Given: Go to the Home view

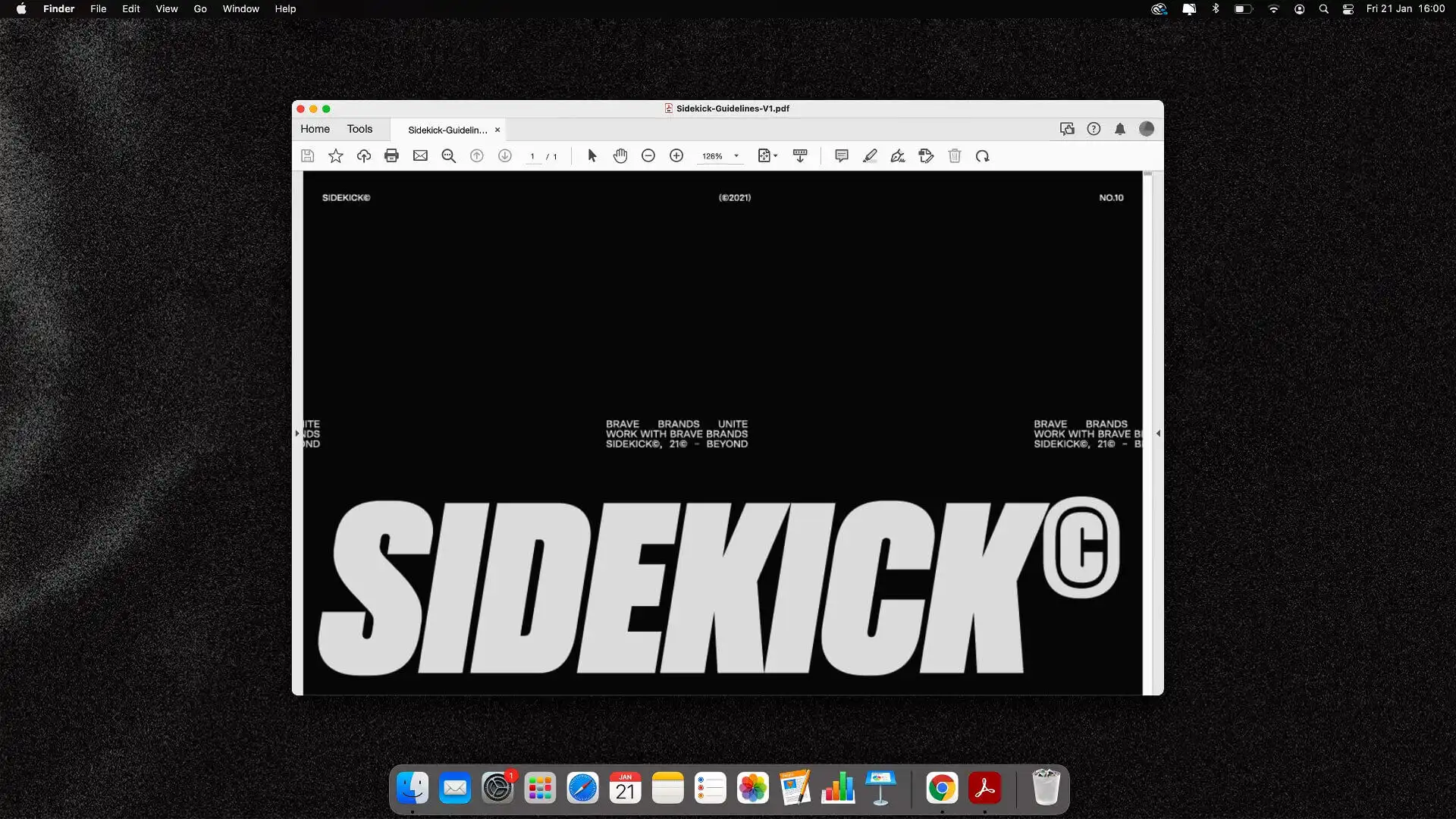Looking at the screenshot, I should (315, 129).
